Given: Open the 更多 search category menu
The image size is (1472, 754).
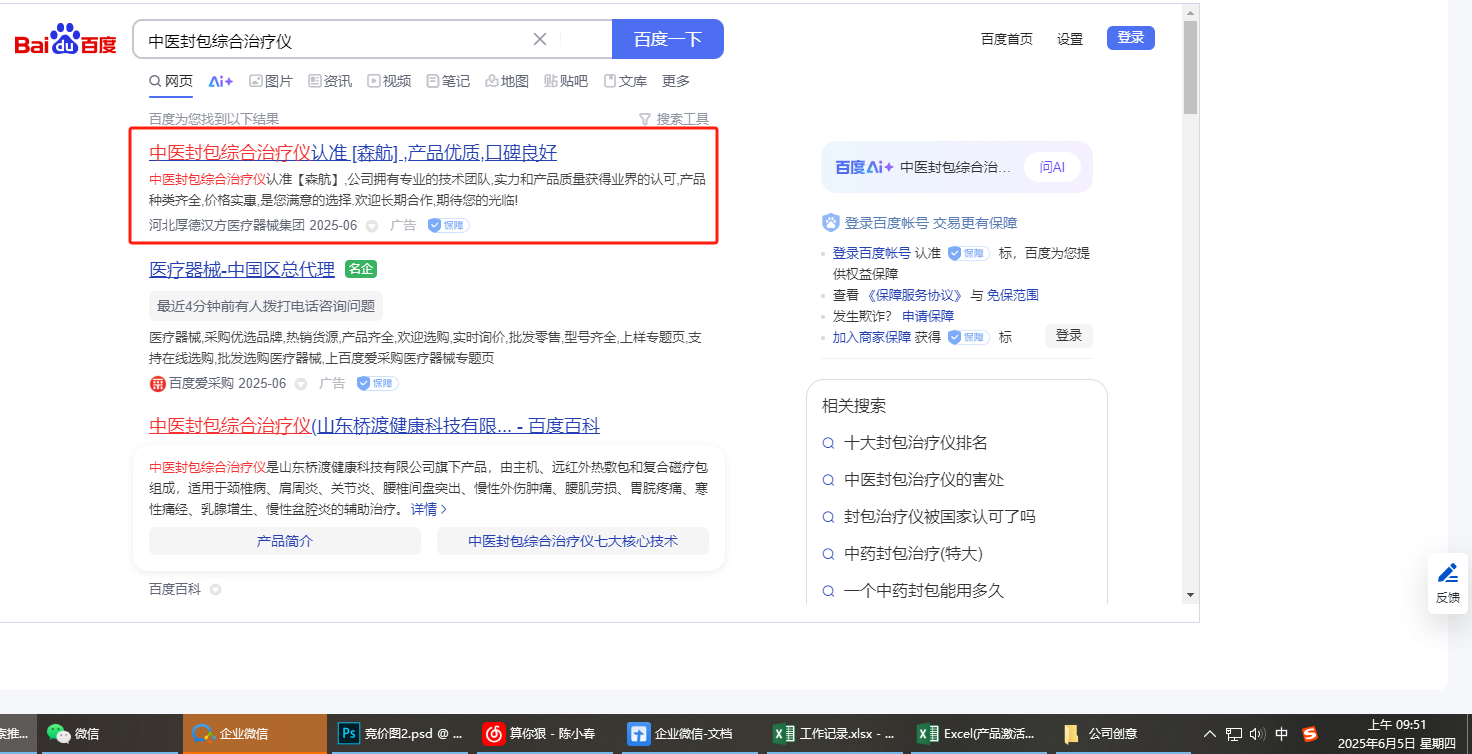Looking at the screenshot, I should [x=676, y=81].
